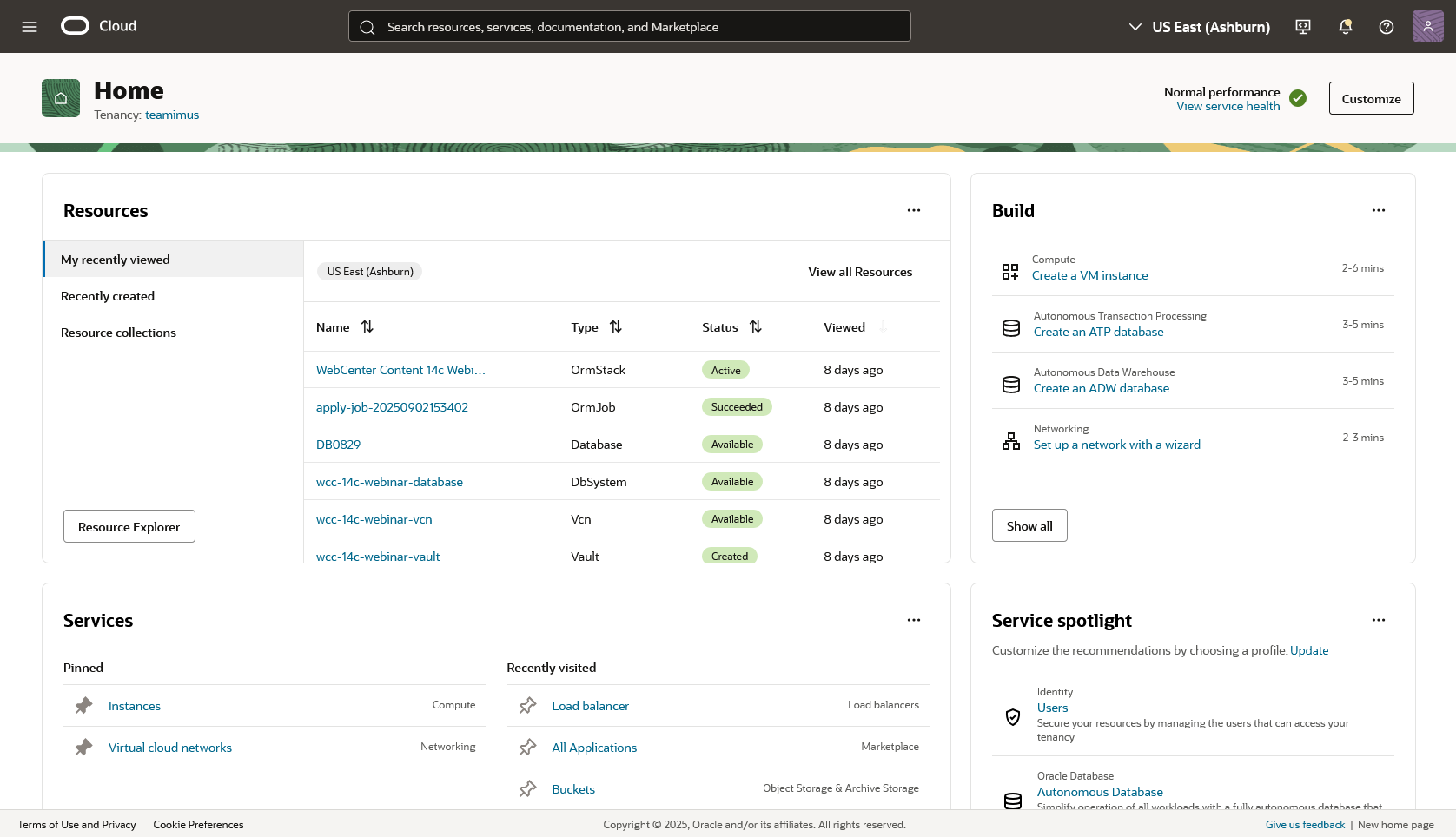The image size is (1456, 837).
Task: Open the Create a VM instance link
Action: tap(1089, 275)
